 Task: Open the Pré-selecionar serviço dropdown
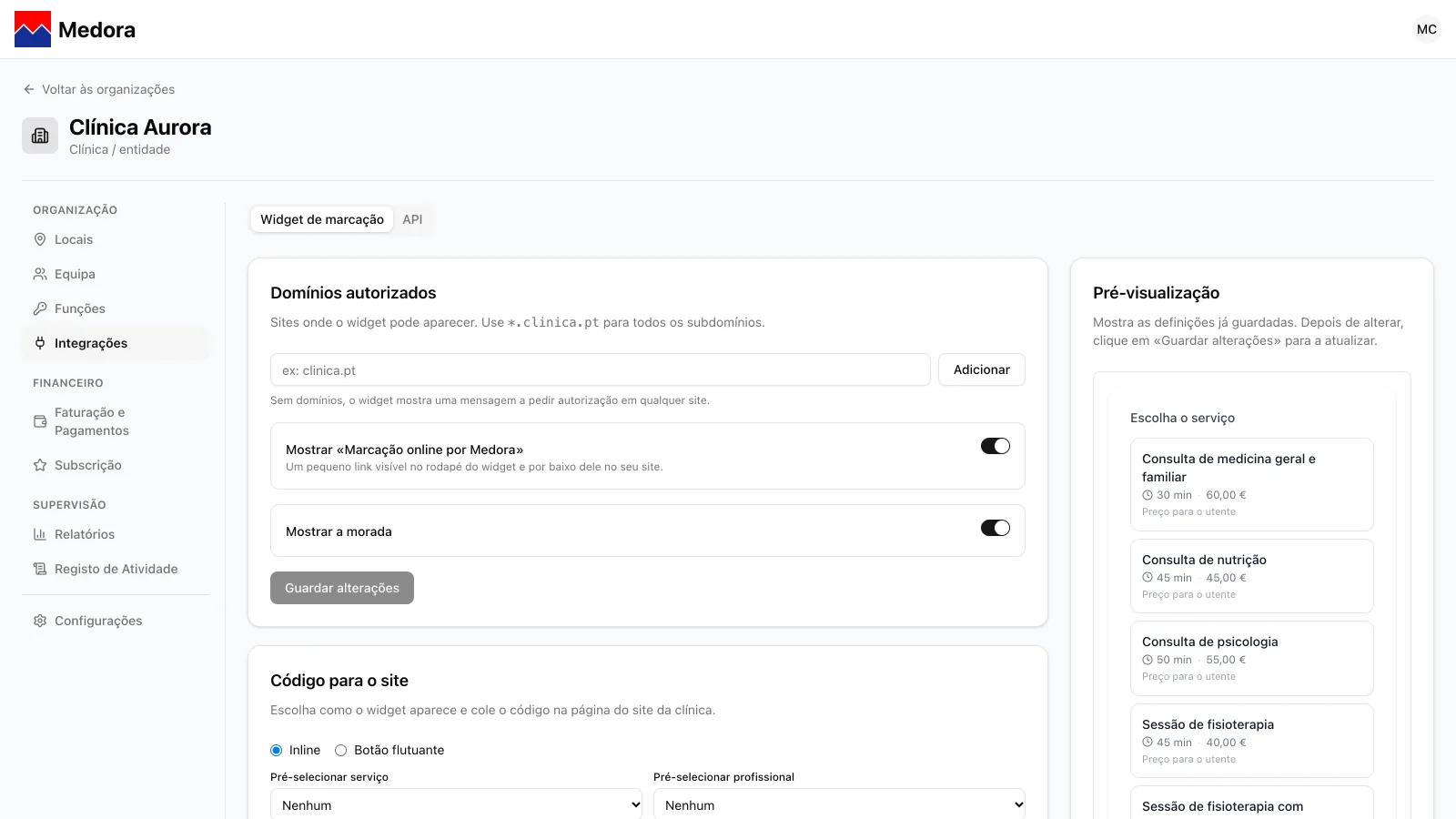coord(456,804)
